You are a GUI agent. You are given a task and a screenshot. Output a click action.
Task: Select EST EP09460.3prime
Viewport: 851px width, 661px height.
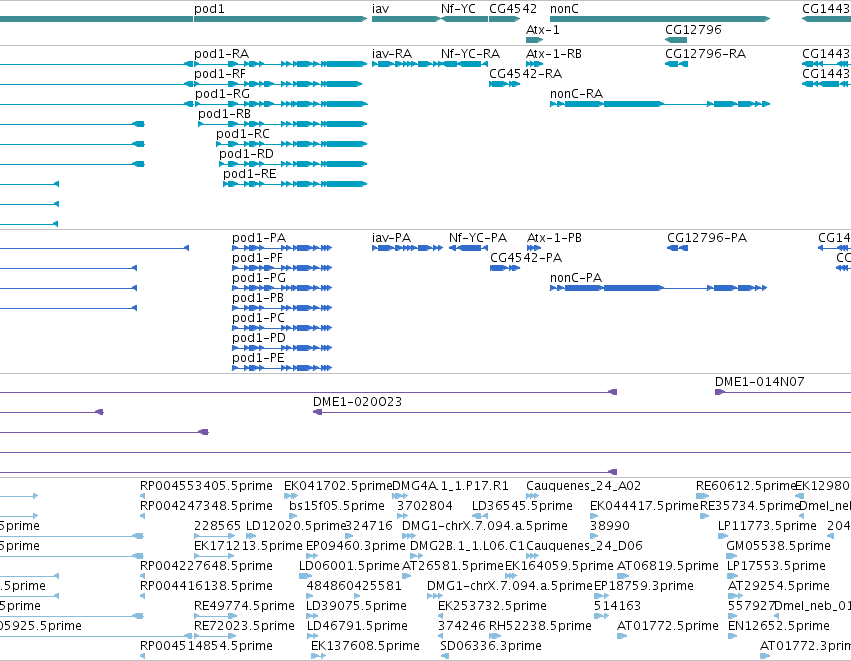tap(355, 546)
